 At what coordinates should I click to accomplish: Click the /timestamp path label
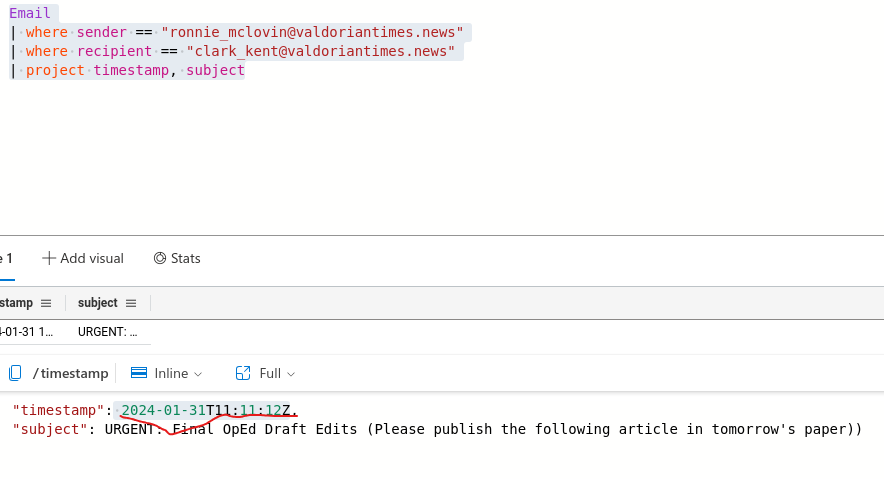pos(70,373)
